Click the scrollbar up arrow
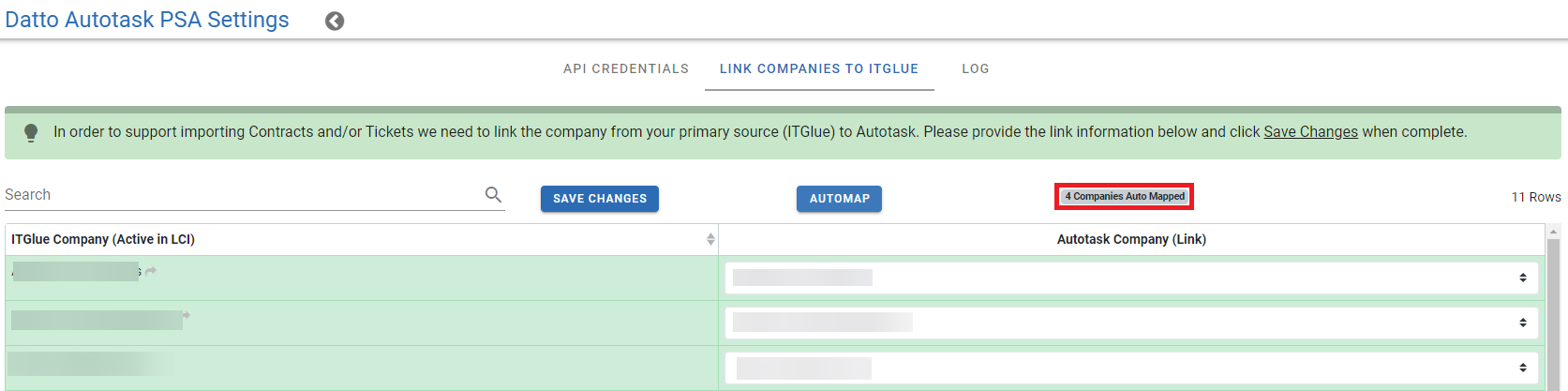This screenshot has height=391, width=1568. [1553, 231]
